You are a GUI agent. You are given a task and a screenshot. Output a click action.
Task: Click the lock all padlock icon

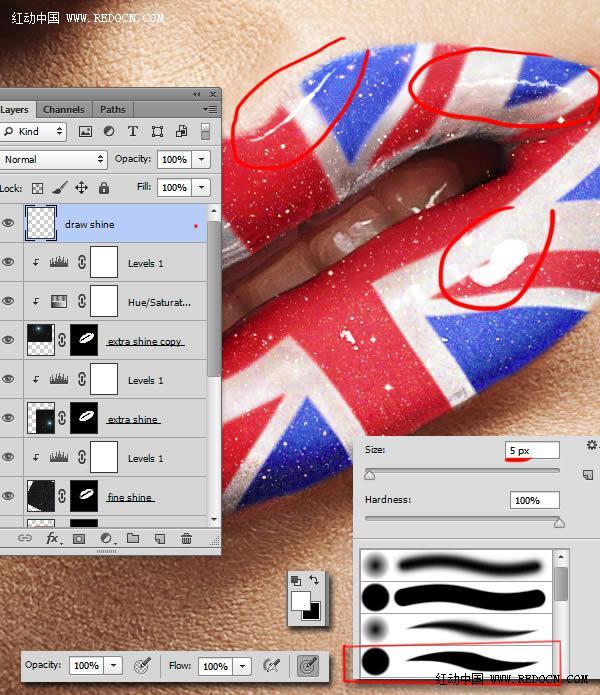tap(104, 187)
